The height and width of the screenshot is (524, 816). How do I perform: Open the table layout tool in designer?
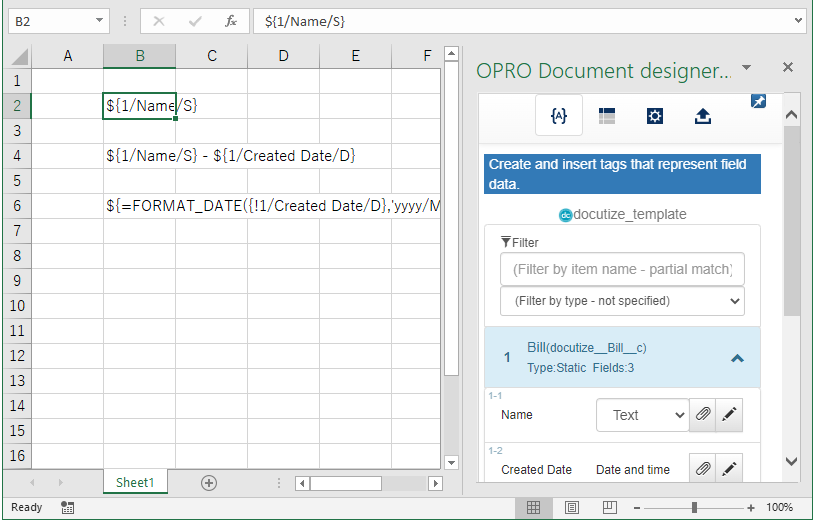[607, 116]
